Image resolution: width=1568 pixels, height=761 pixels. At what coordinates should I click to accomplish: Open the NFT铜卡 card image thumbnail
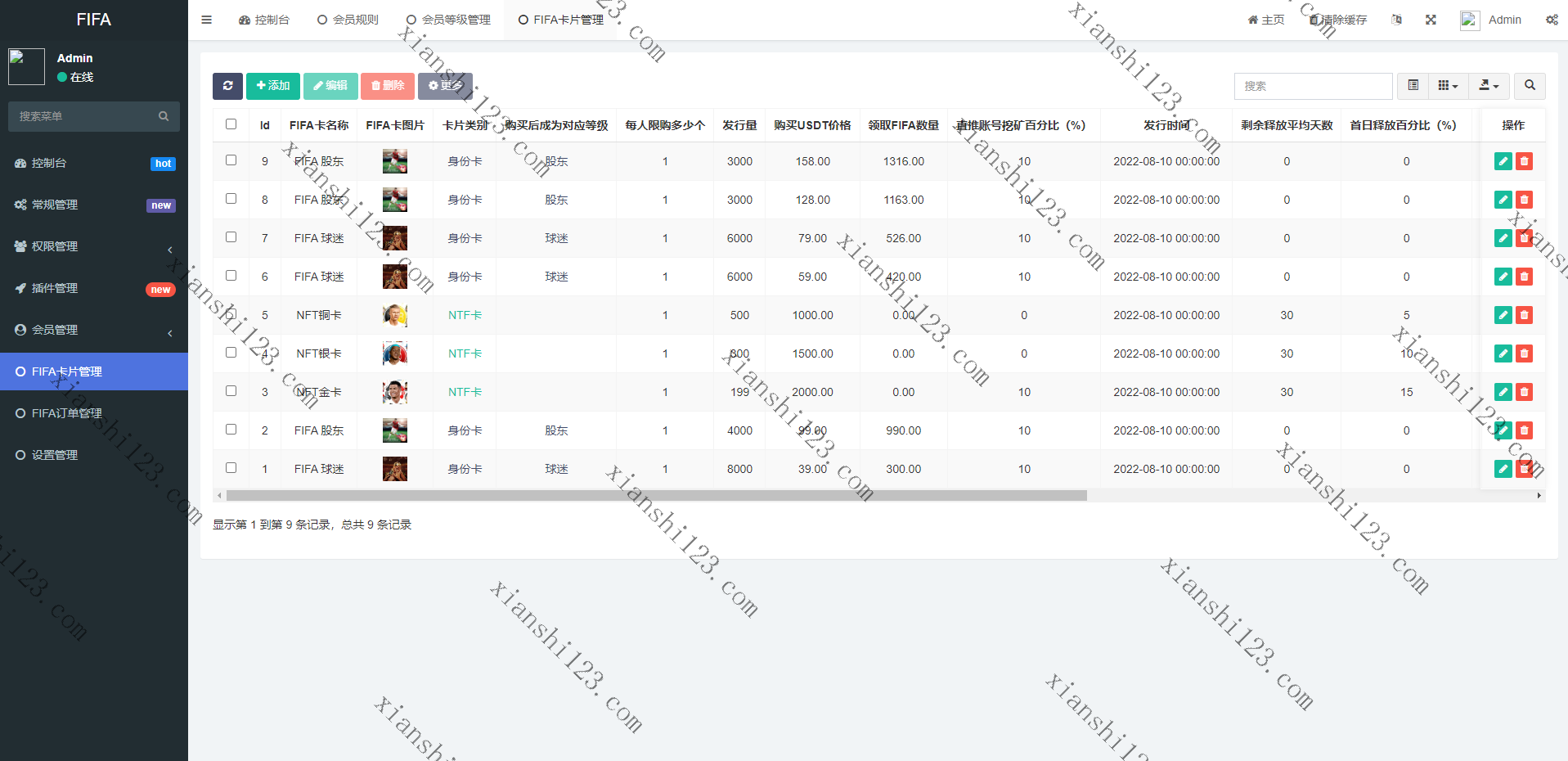tap(395, 315)
